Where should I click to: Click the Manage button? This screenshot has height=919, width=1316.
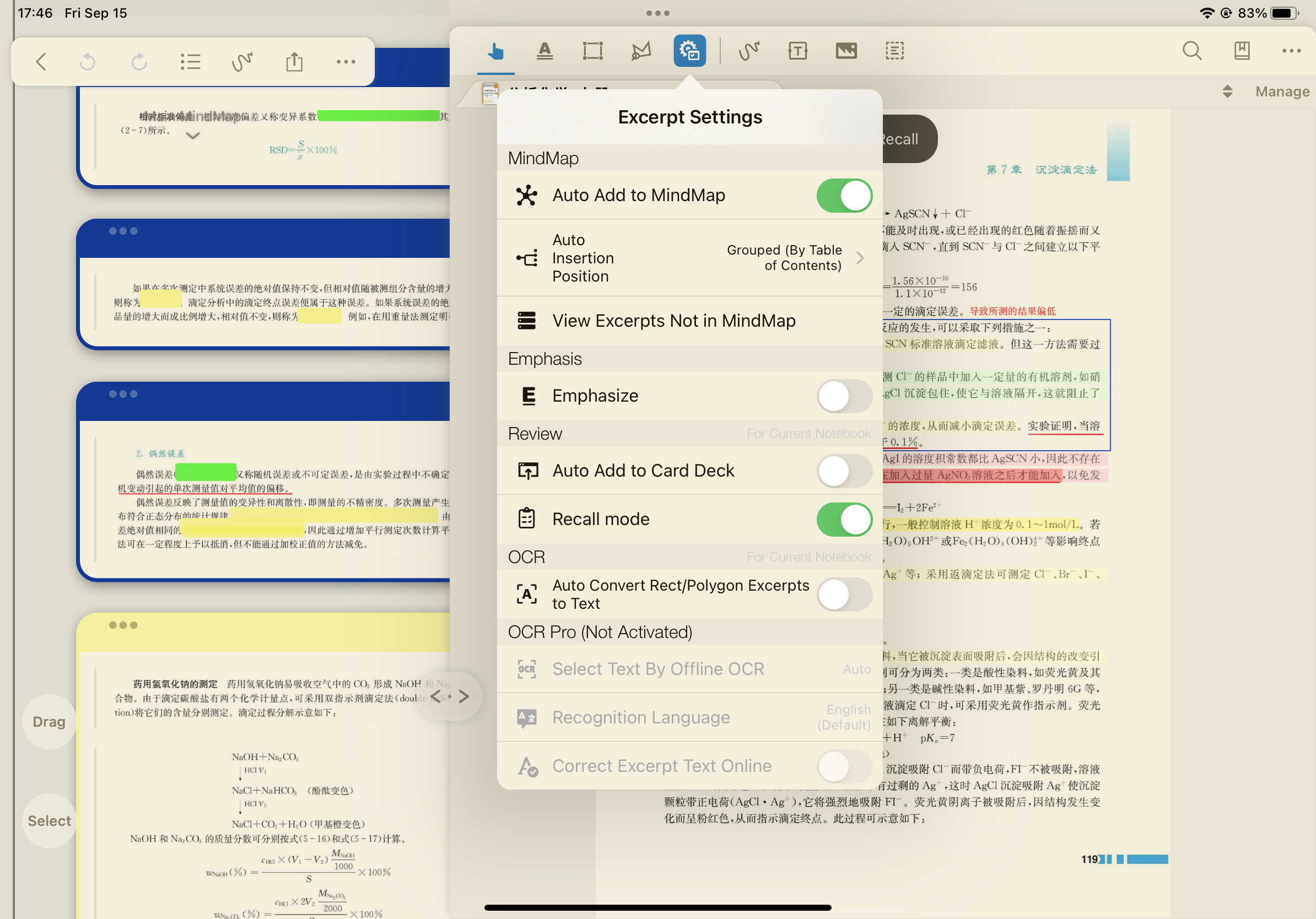pos(1282,91)
